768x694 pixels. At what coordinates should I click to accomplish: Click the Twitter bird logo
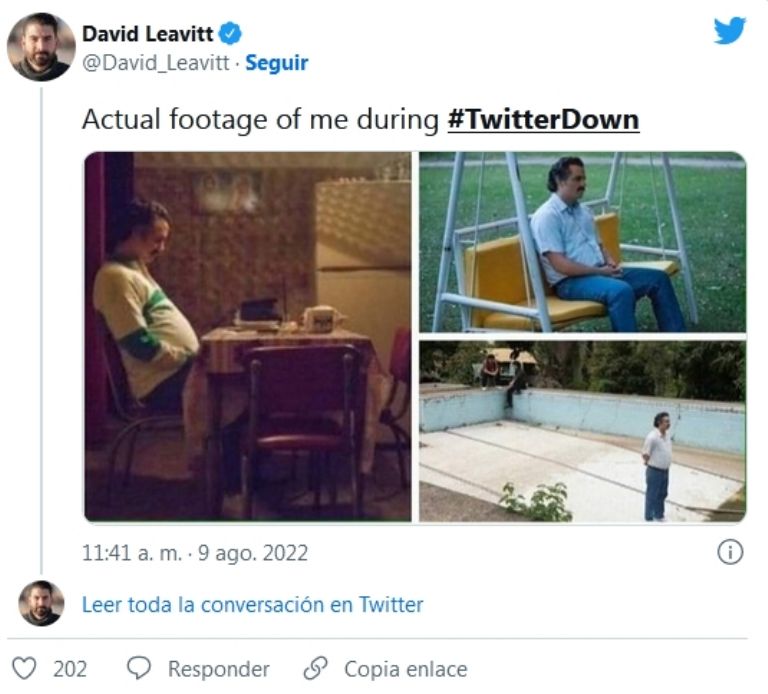[729, 32]
